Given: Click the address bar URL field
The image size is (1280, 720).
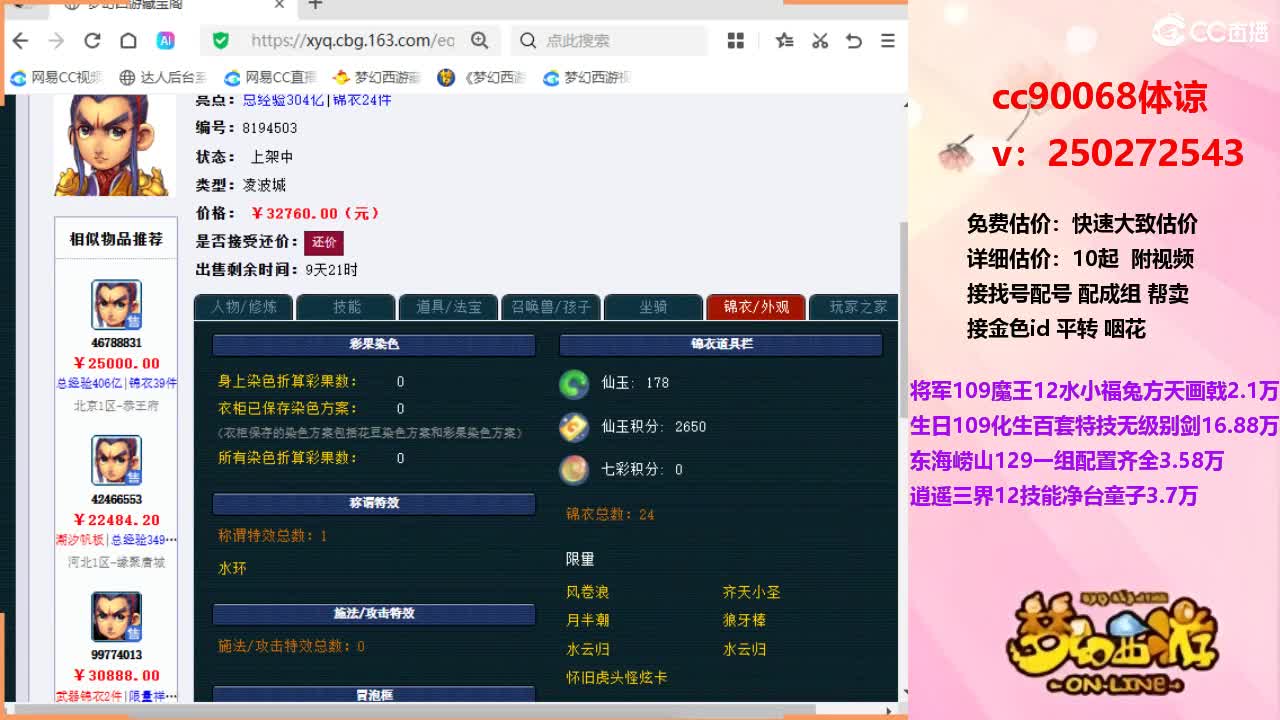Looking at the screenshot, I should coord(352,41).
